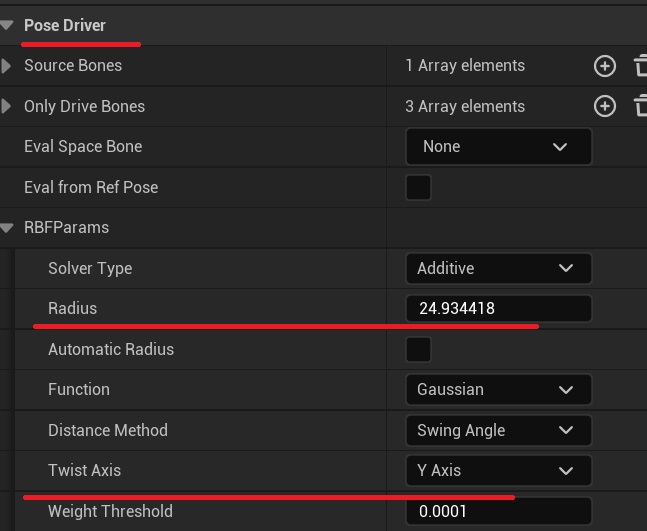Empty the Only Drive Bones array
647x531 pixels.
pyautogui.click(x=640, y=106)
